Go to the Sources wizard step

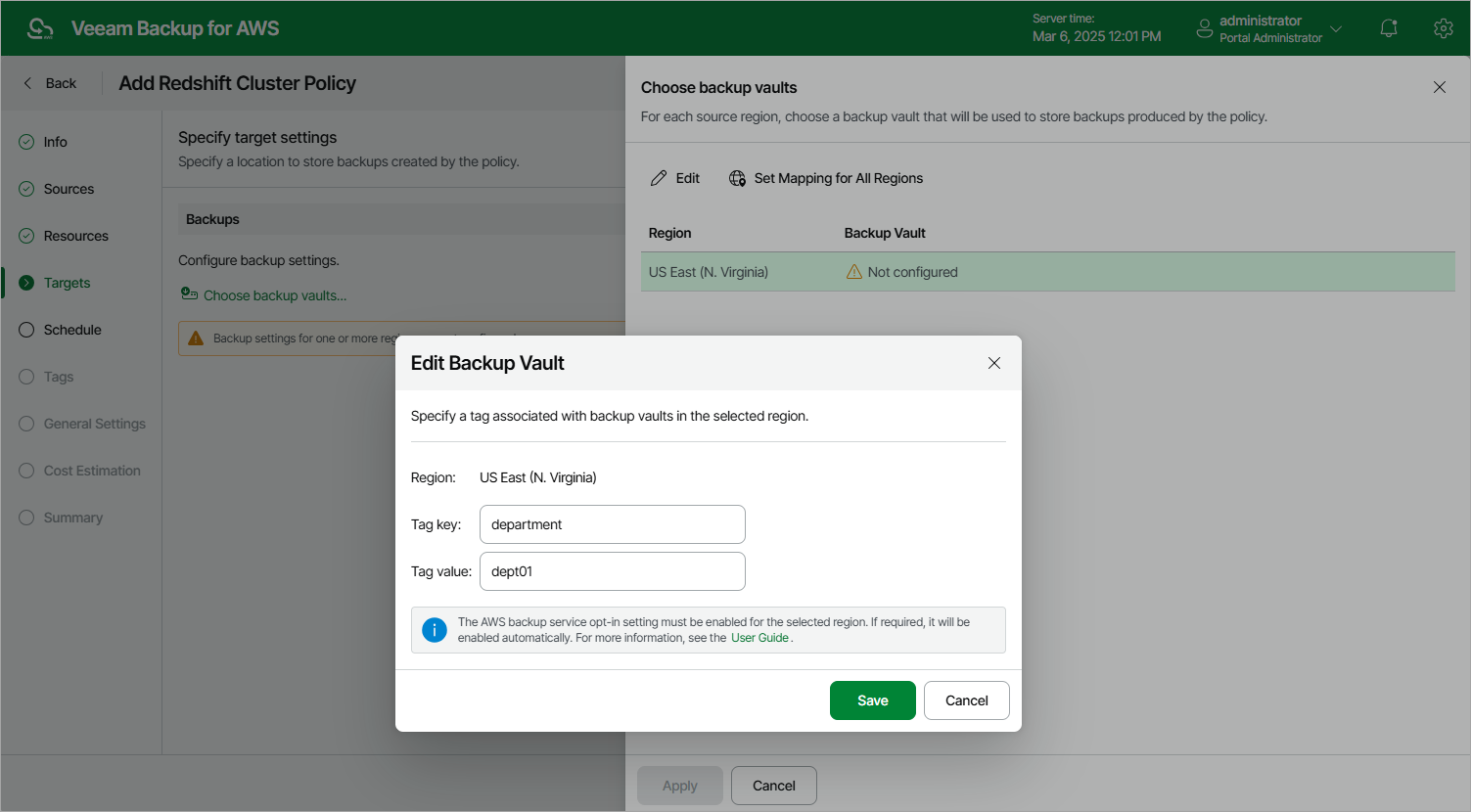pos(69,189)
